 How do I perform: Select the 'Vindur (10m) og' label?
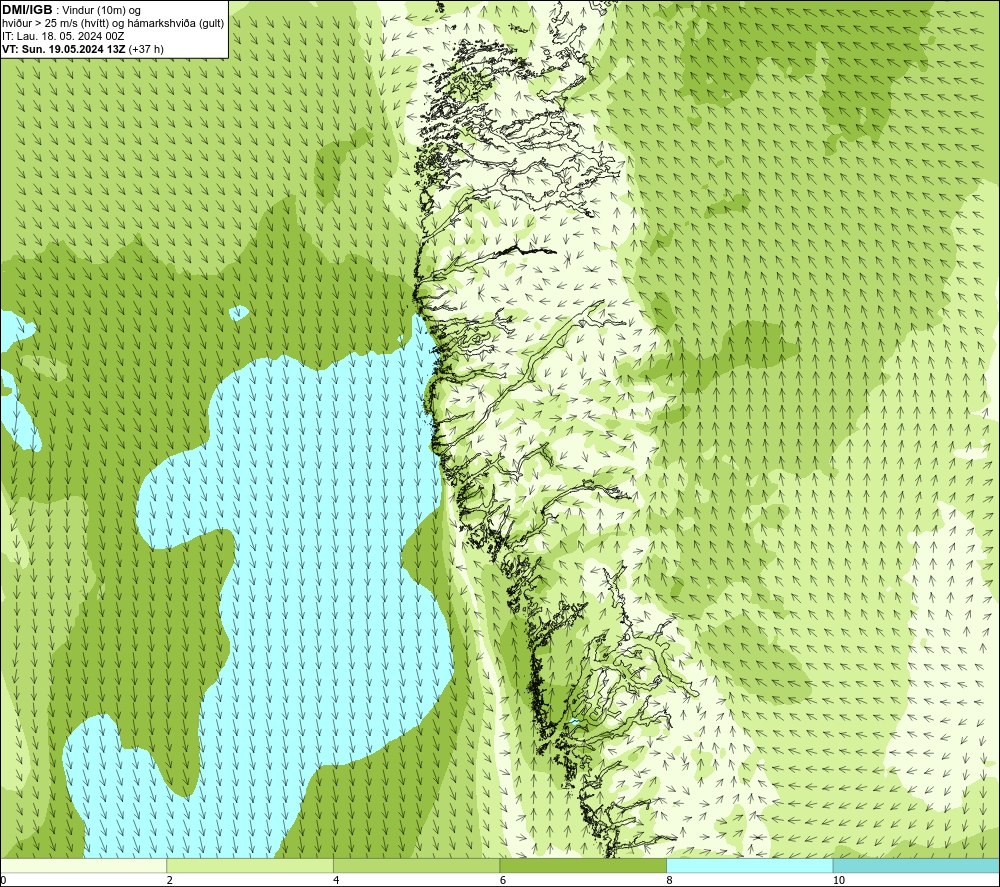(x=103, y=10)
